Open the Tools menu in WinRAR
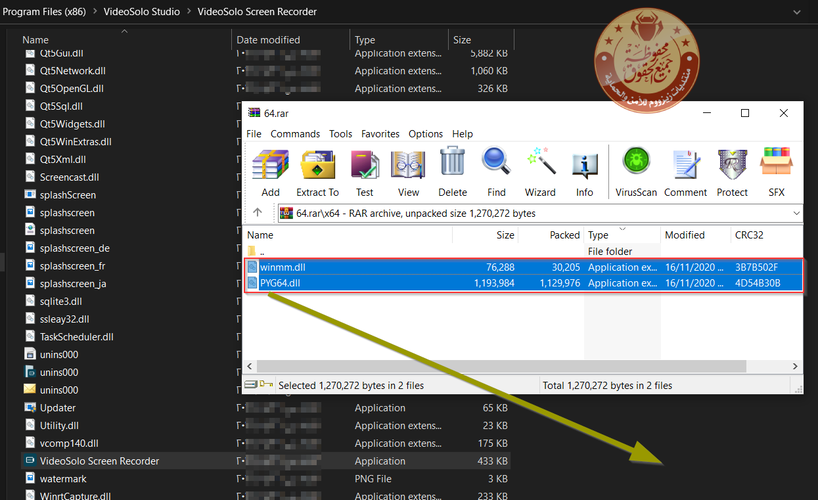Viewport: 818px width, 500px height. coord(341,134)
